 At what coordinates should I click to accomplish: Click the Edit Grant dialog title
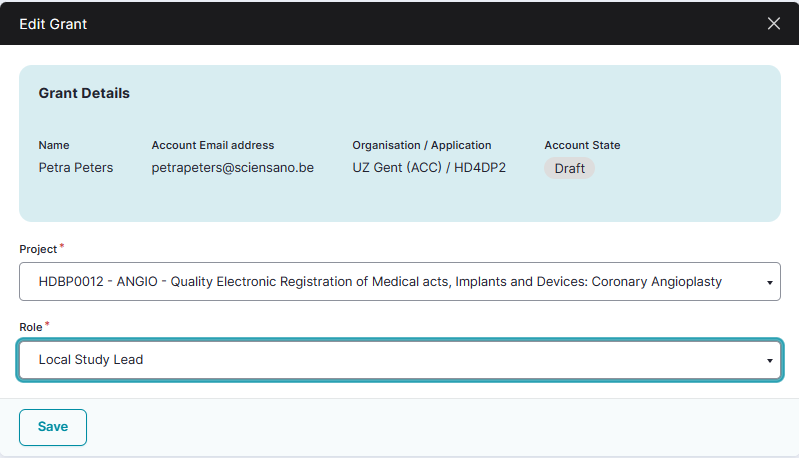coord(53,23)
